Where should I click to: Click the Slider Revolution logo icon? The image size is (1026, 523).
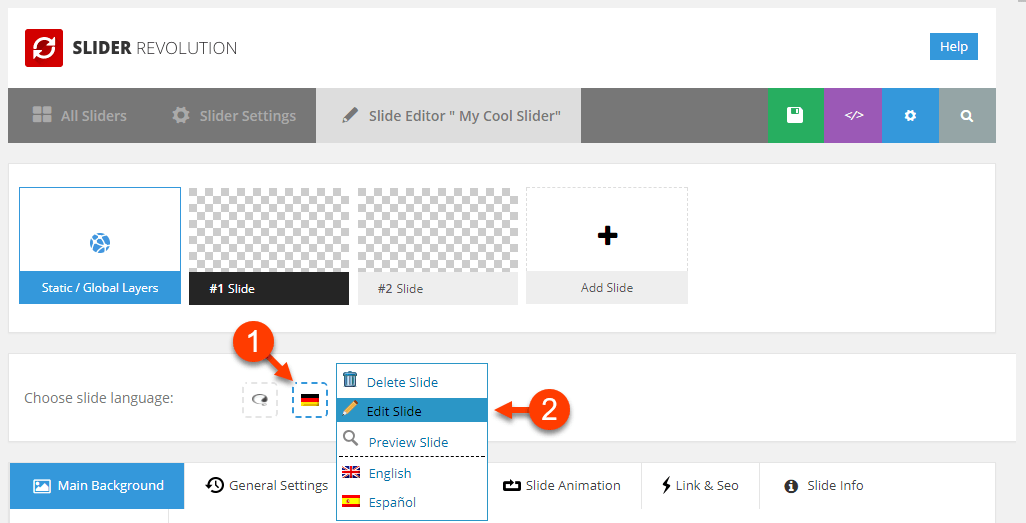(44, 47)
